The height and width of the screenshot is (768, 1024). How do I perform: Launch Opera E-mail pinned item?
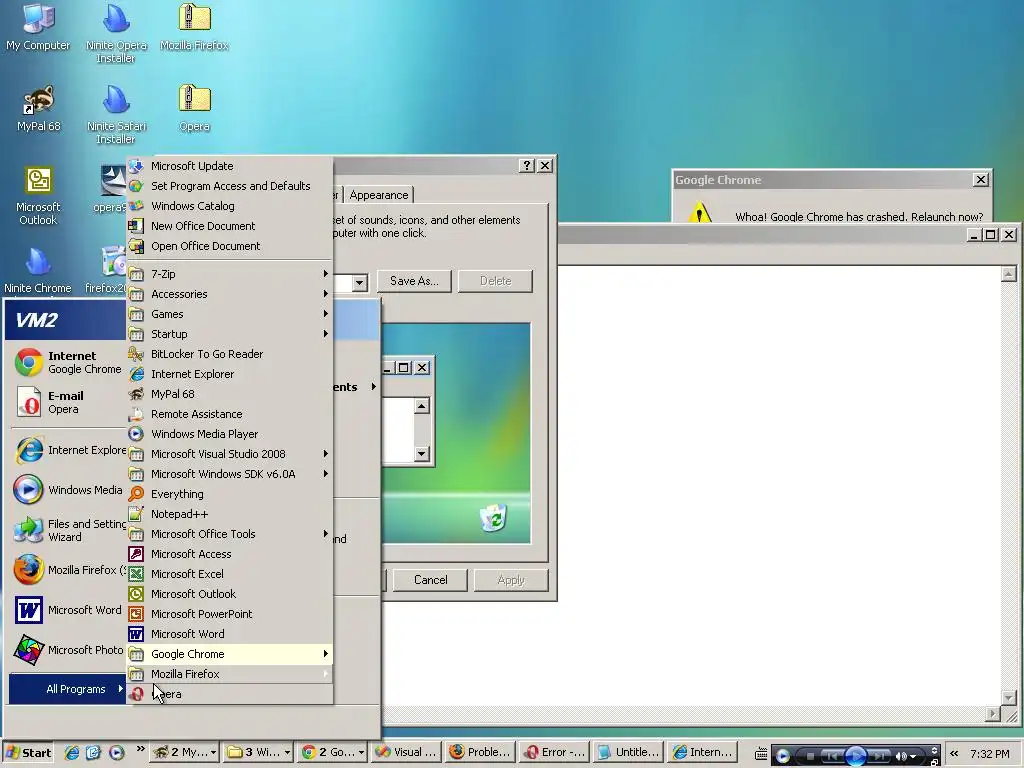point(68,402)
